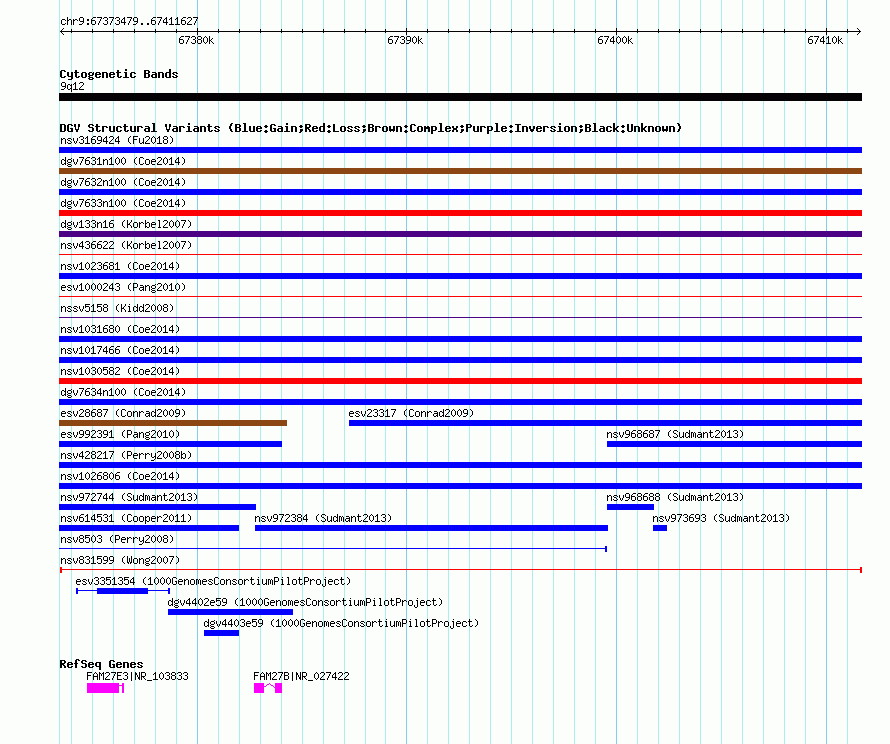Click the magenta FAM27B gene glyph
This screenshot has width=890, height=744.
point(268,688)
